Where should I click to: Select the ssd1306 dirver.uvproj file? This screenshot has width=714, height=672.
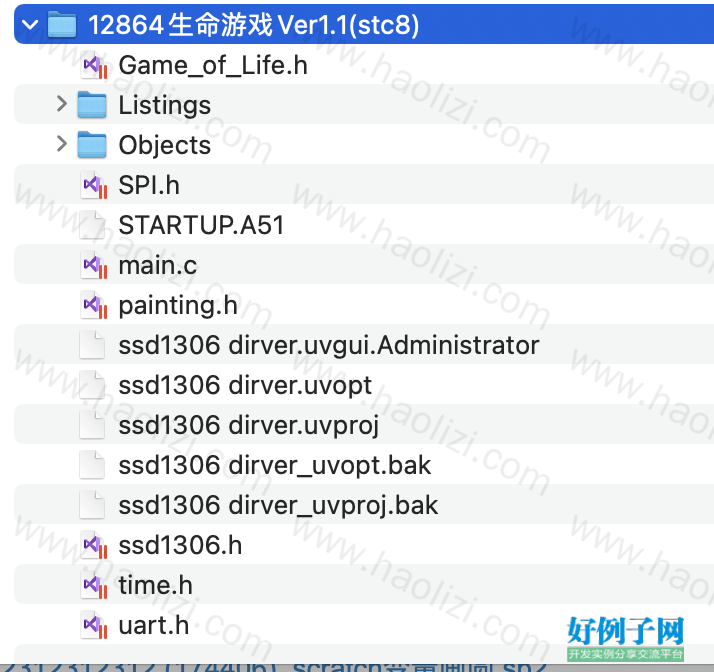364,425
